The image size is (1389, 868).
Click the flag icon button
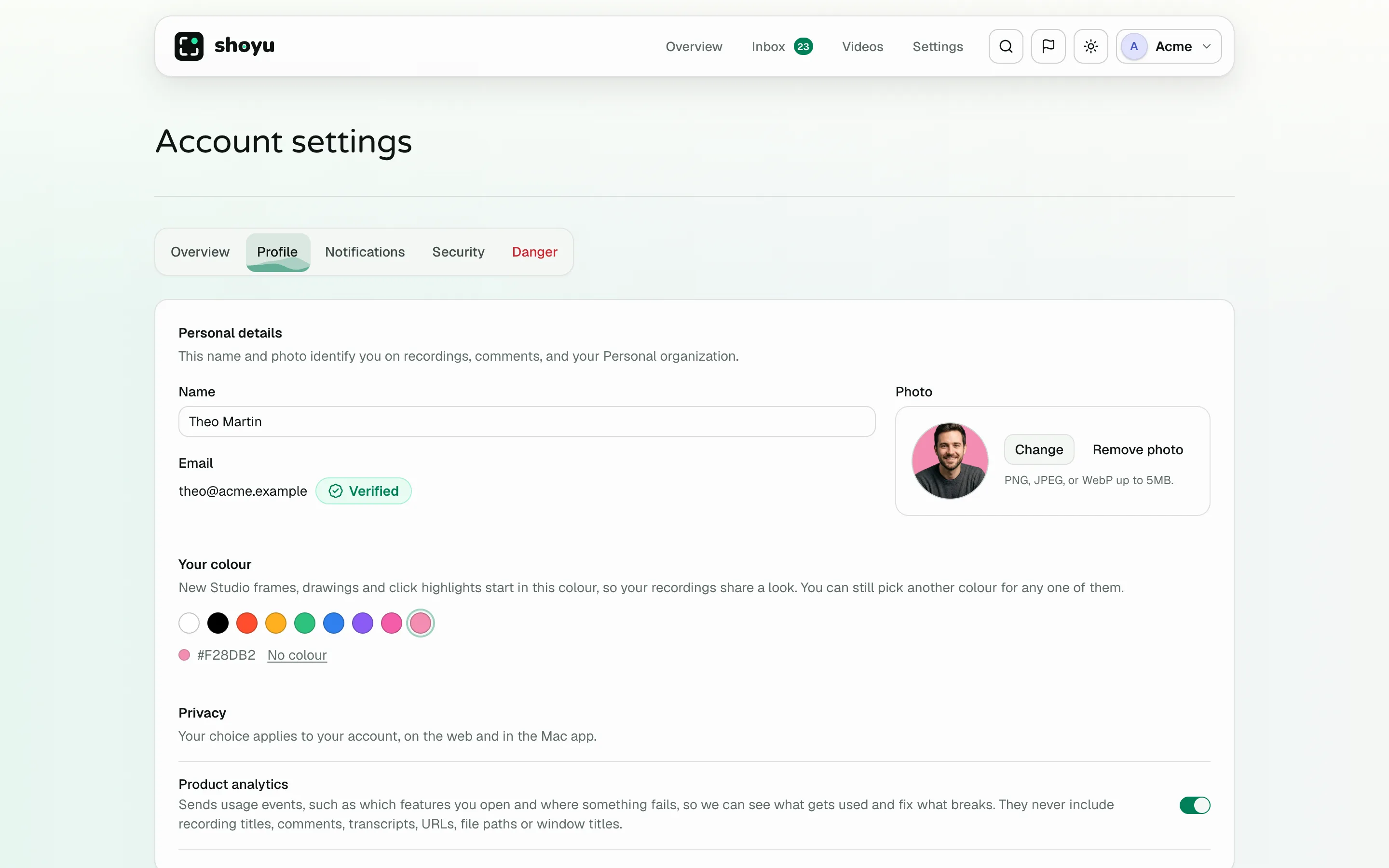pyautogui.click(x=1048, y=46)
